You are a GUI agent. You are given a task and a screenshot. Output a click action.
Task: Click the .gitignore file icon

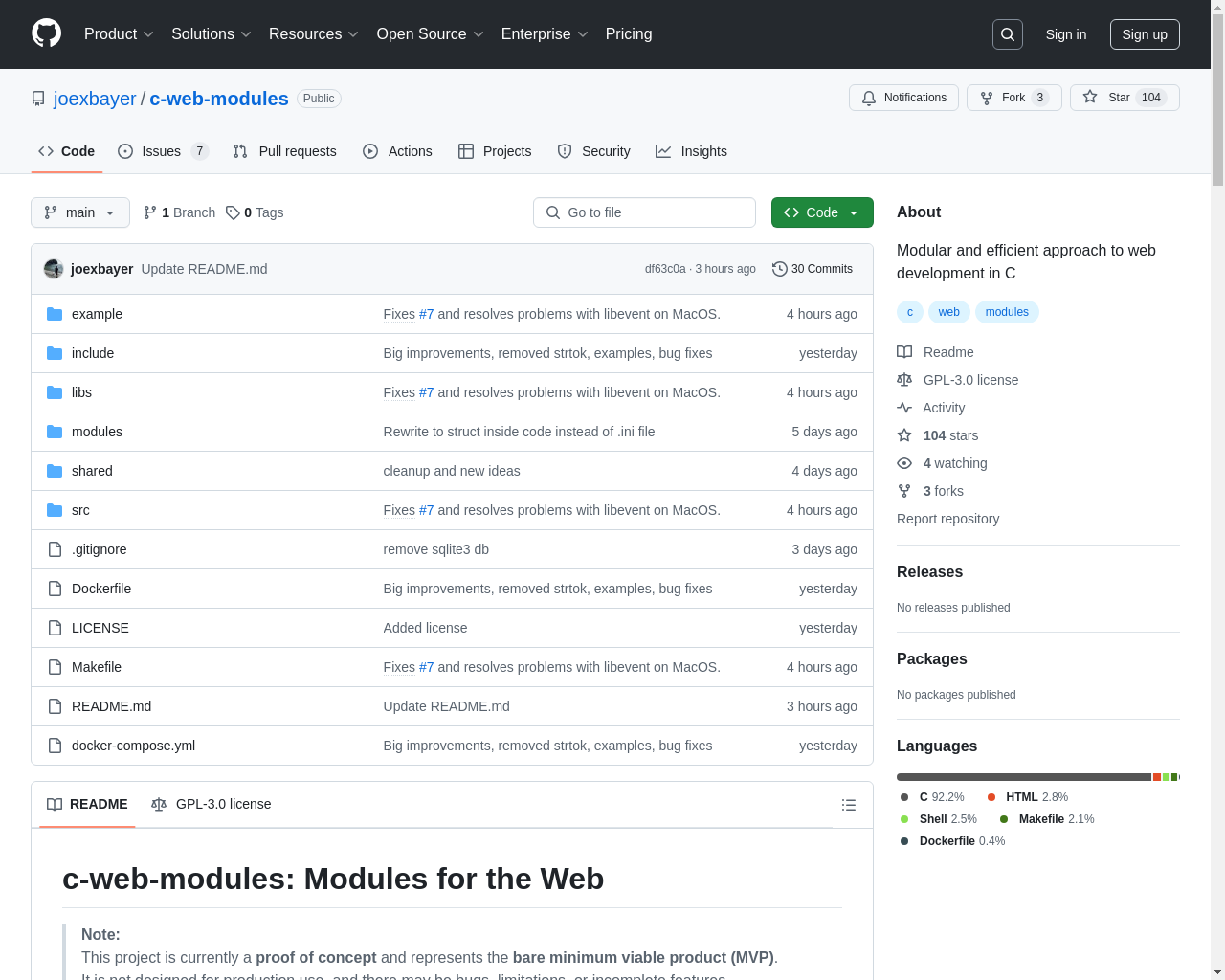click(x=55, y=549)
